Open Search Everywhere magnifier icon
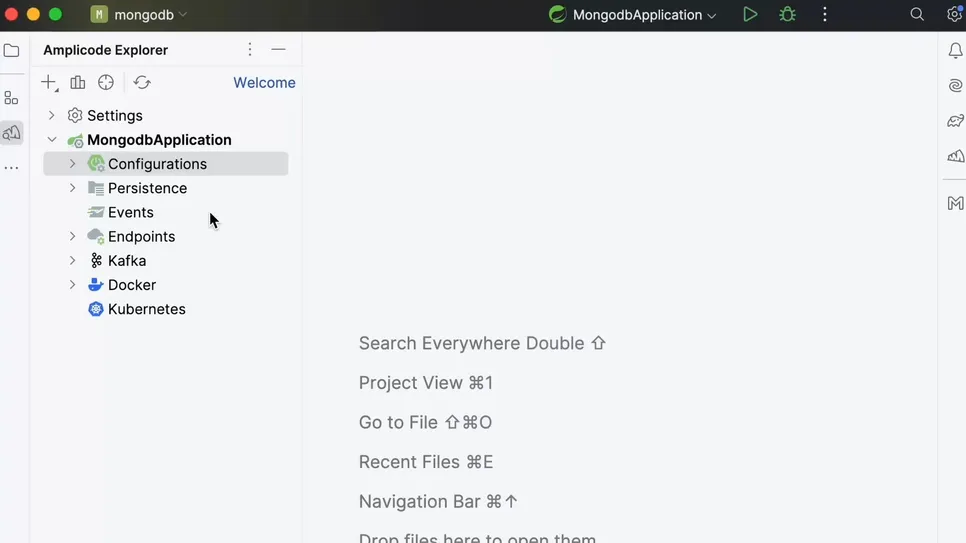Screen dimensions: 966x543 click(x=917, y=14)
